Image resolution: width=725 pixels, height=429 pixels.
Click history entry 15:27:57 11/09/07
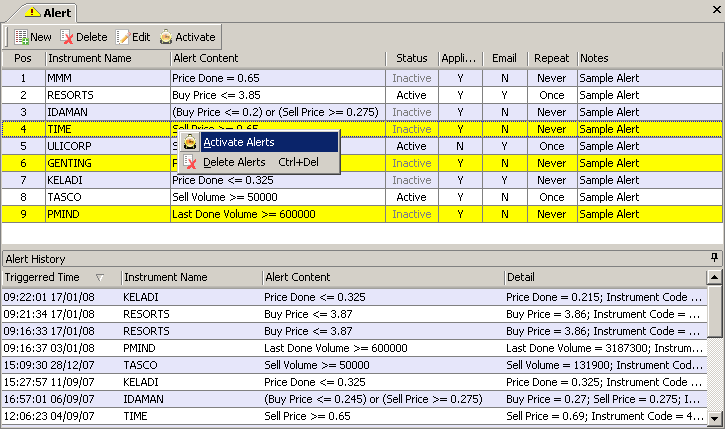pyautogui.click(x=355, y=382)
